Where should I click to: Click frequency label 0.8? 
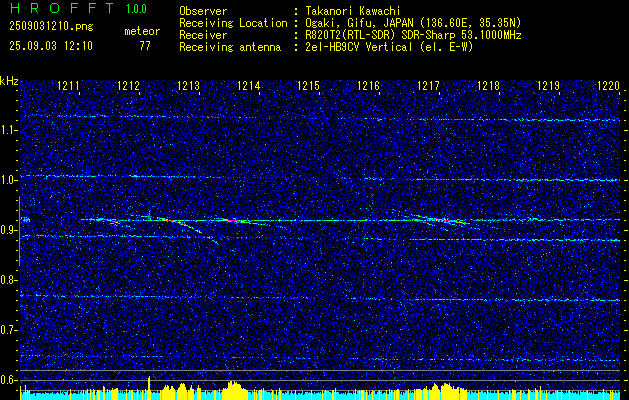(7, 280)
